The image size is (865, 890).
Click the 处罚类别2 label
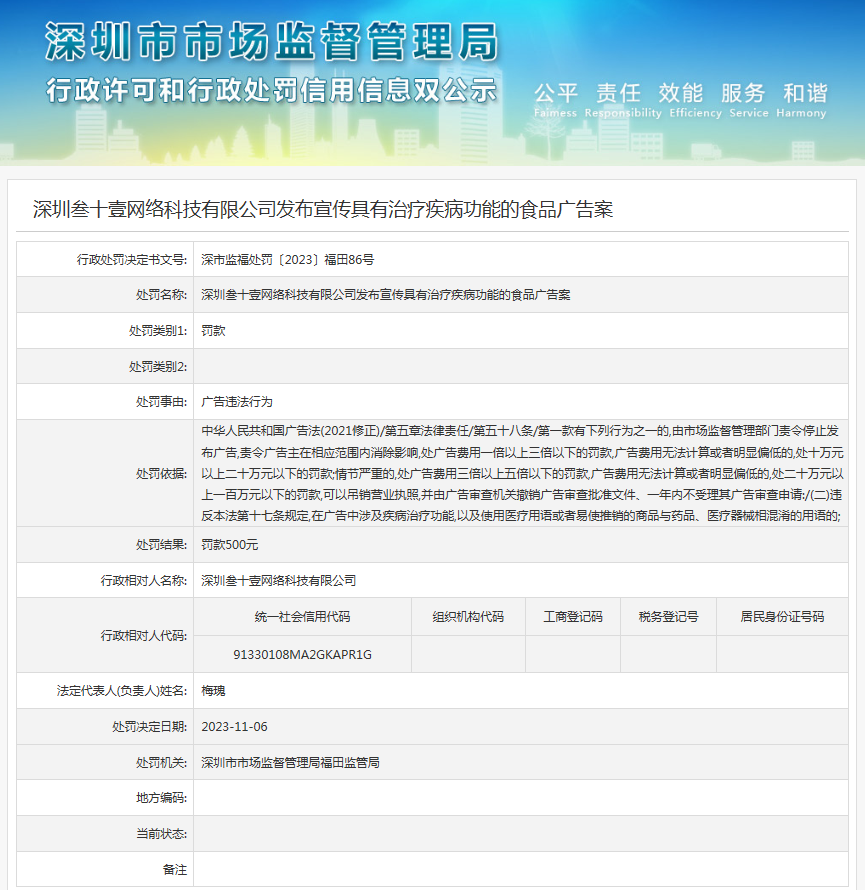click(x=158, y=367)
